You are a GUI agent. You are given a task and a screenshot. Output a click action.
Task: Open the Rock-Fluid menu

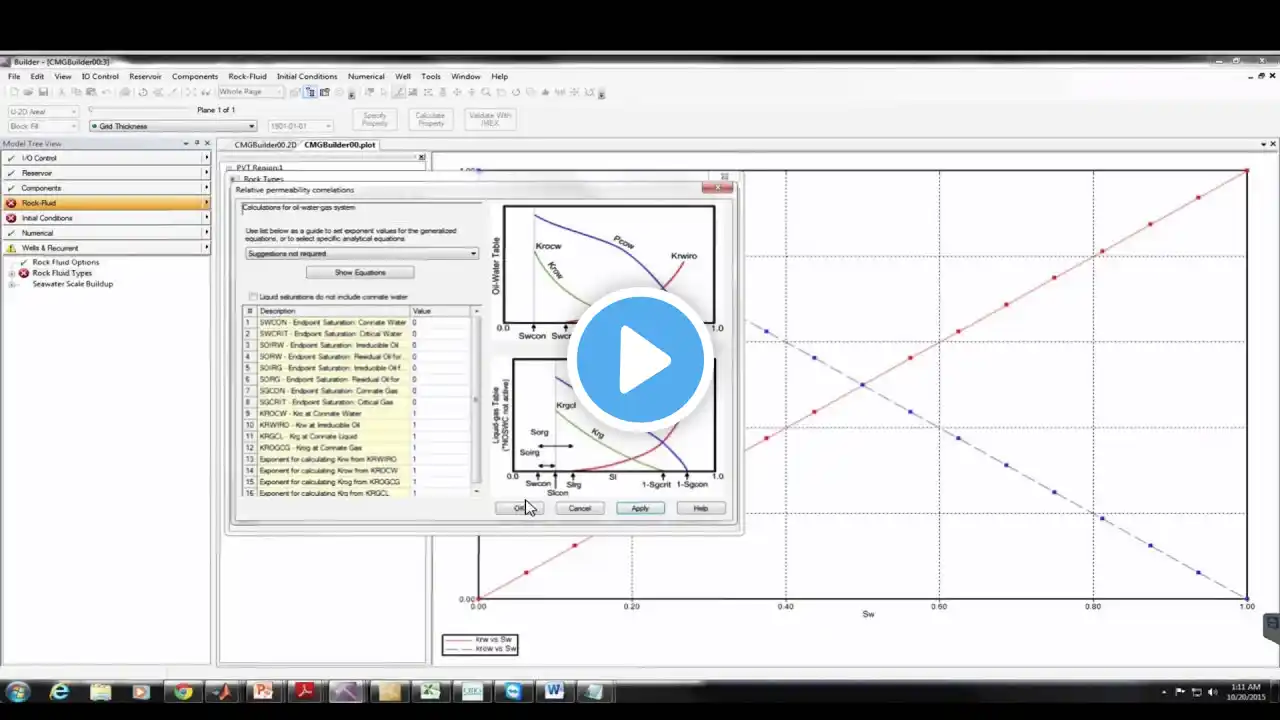(247, 76)
